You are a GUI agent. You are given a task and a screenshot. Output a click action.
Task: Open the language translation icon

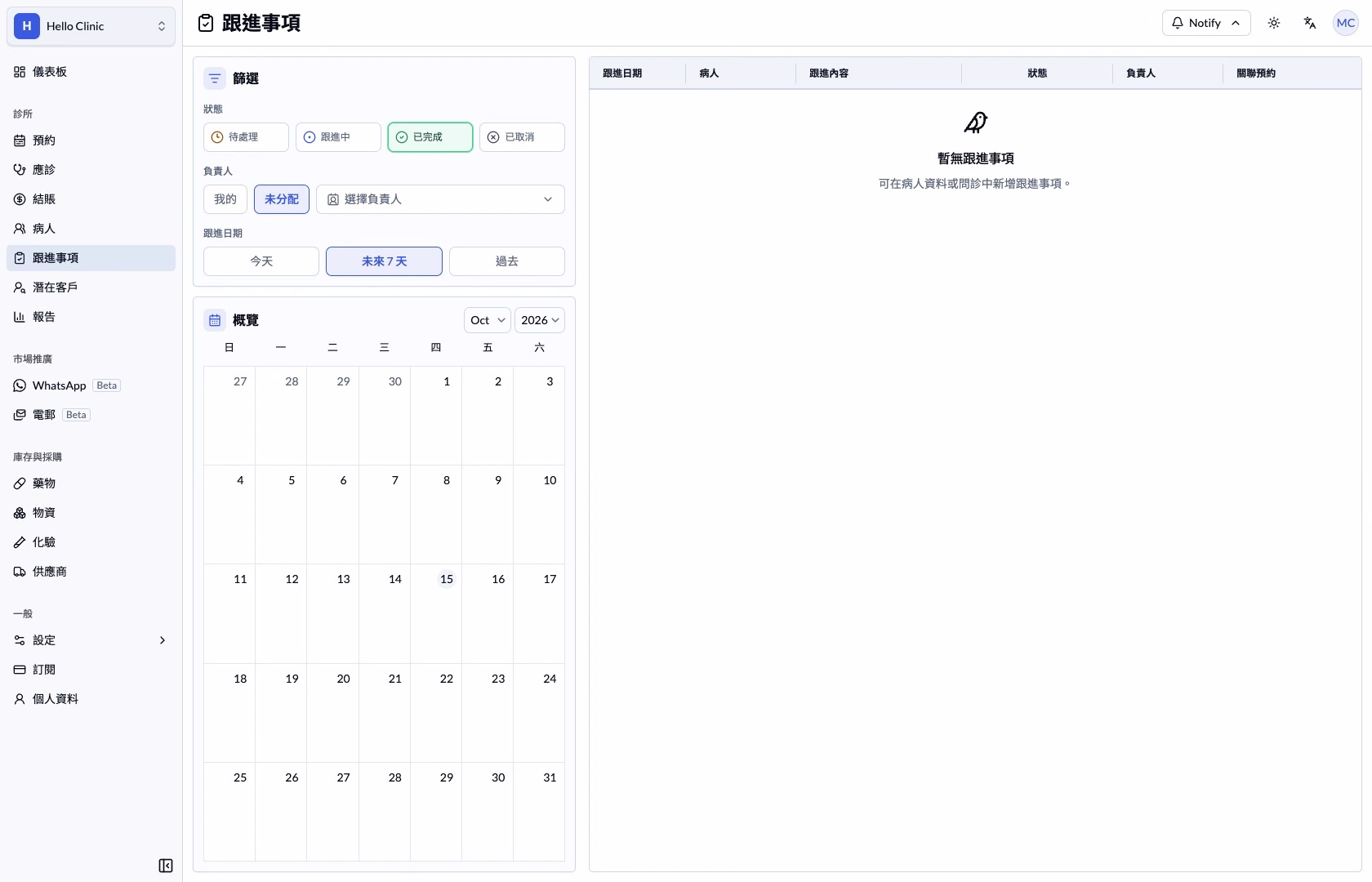point(1310,23)
